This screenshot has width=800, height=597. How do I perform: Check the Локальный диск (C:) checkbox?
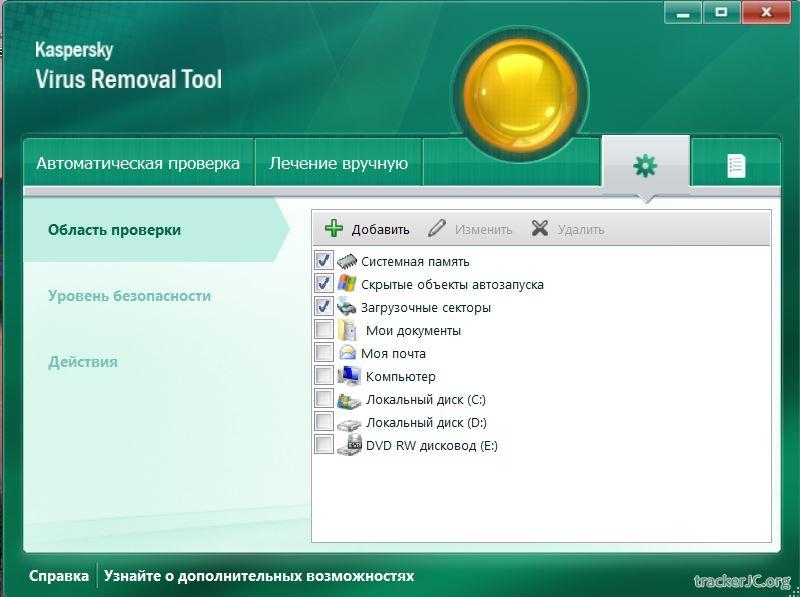pos(324,399)
